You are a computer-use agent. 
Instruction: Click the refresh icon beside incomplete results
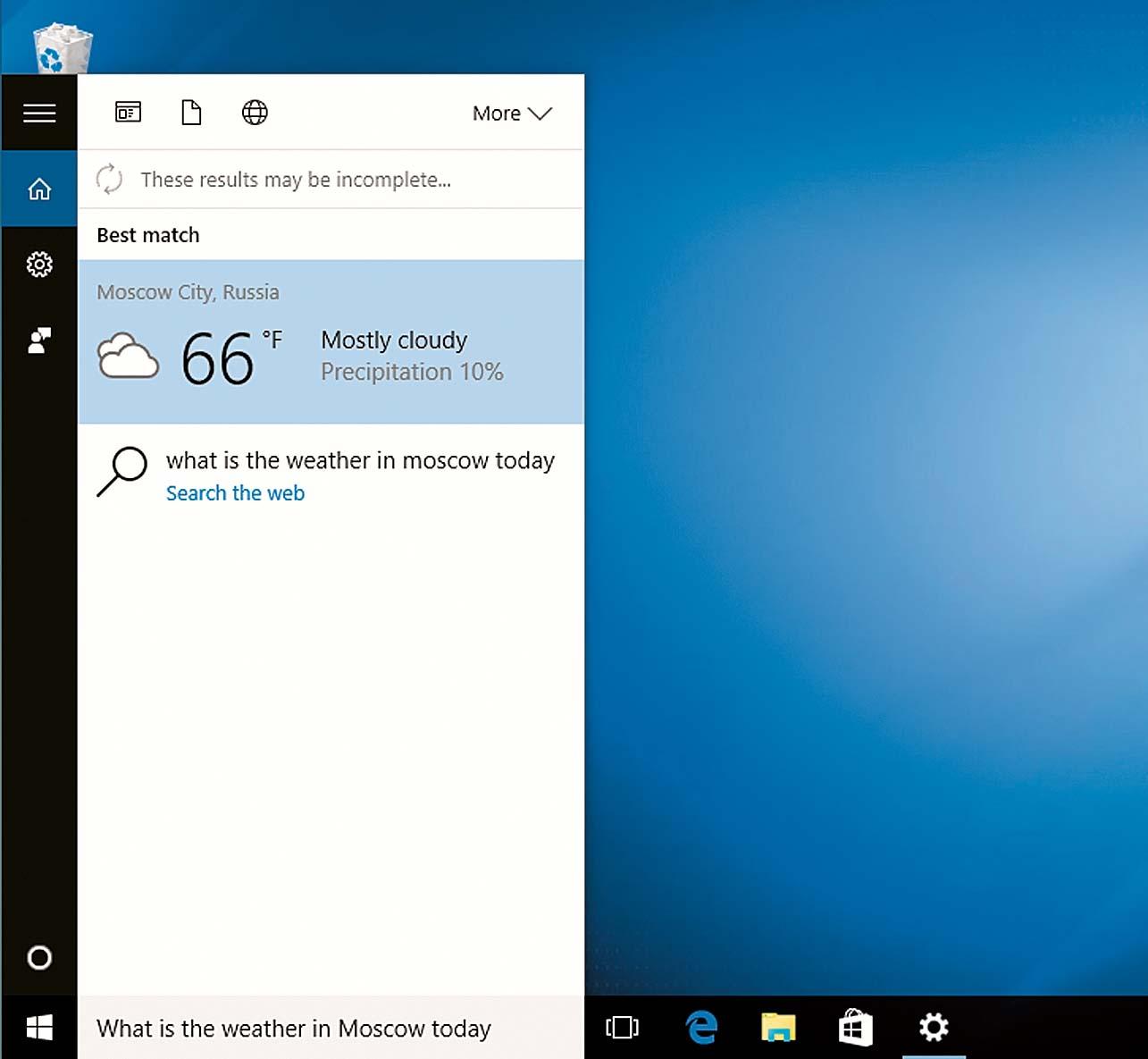tap(109, 179)
